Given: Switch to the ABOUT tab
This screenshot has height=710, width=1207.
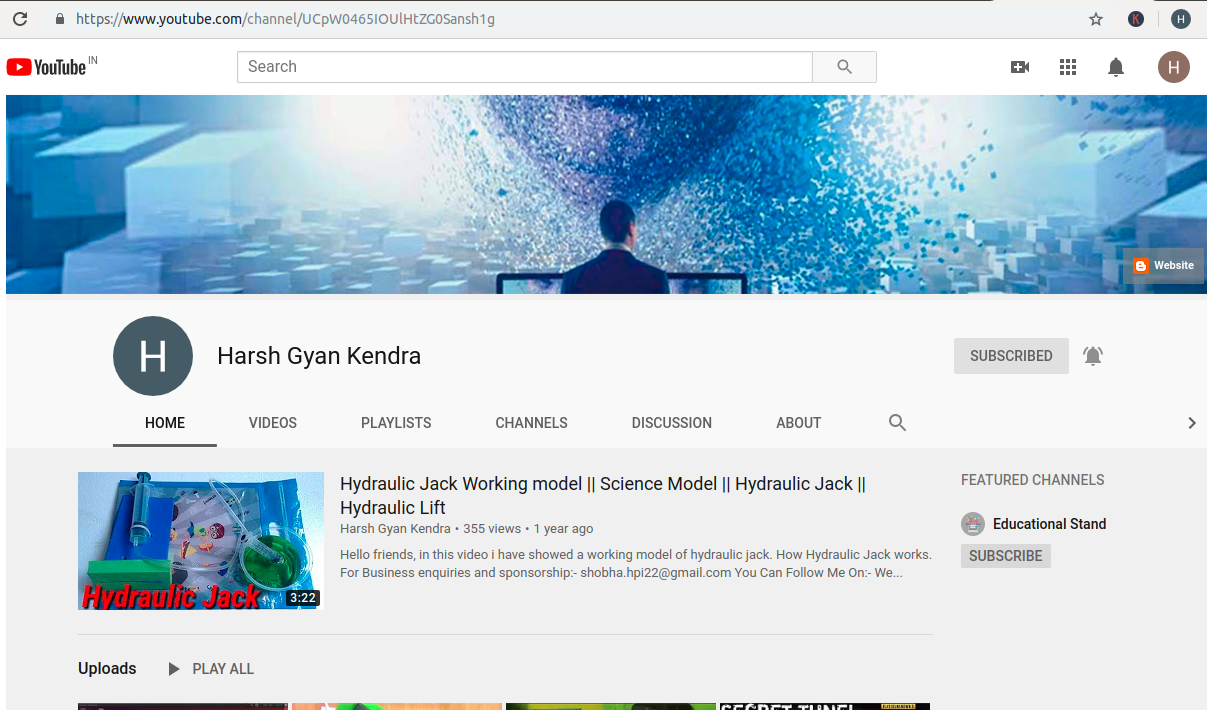Looking at the screenshot, I should (x=799, y=423).
